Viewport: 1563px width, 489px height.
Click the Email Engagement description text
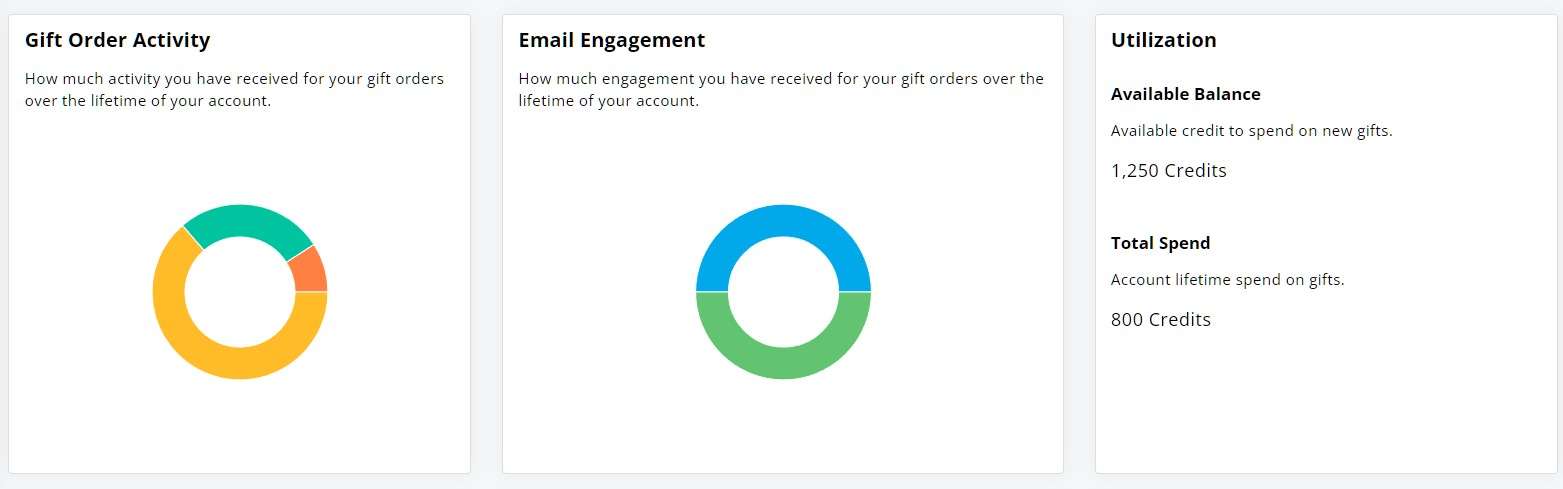click(x=781, y=89)
